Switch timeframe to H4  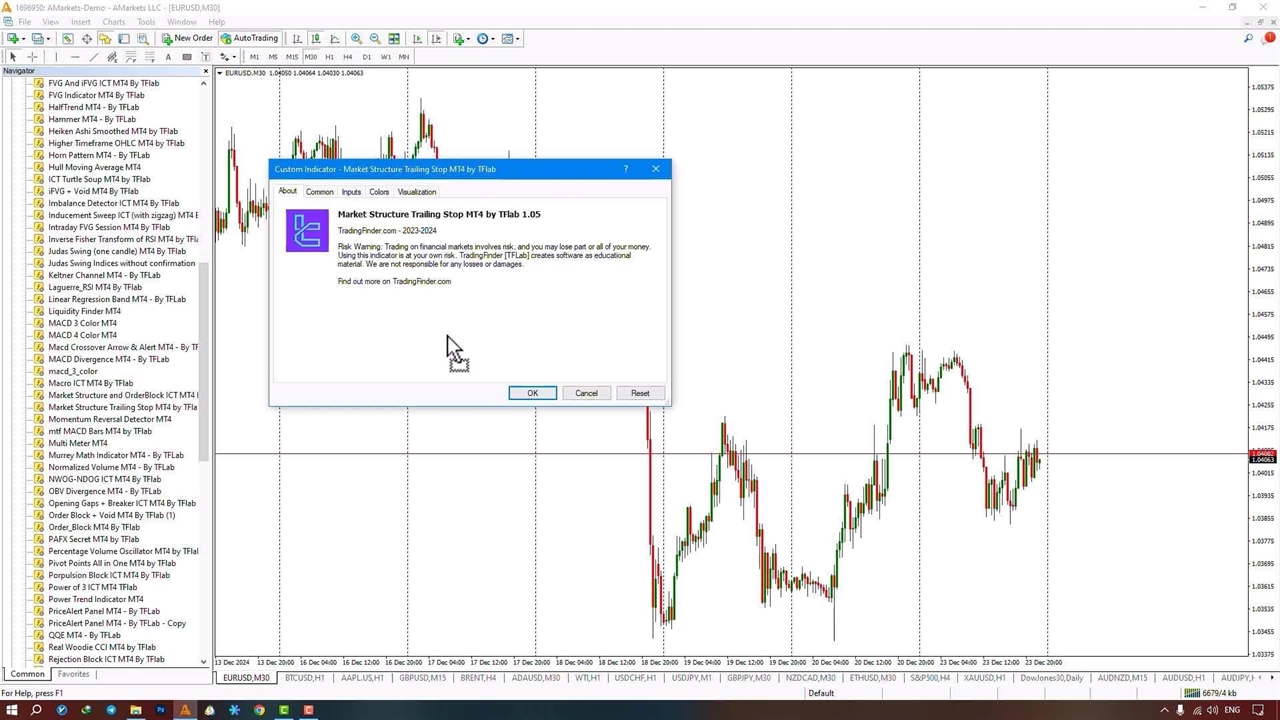347,57
